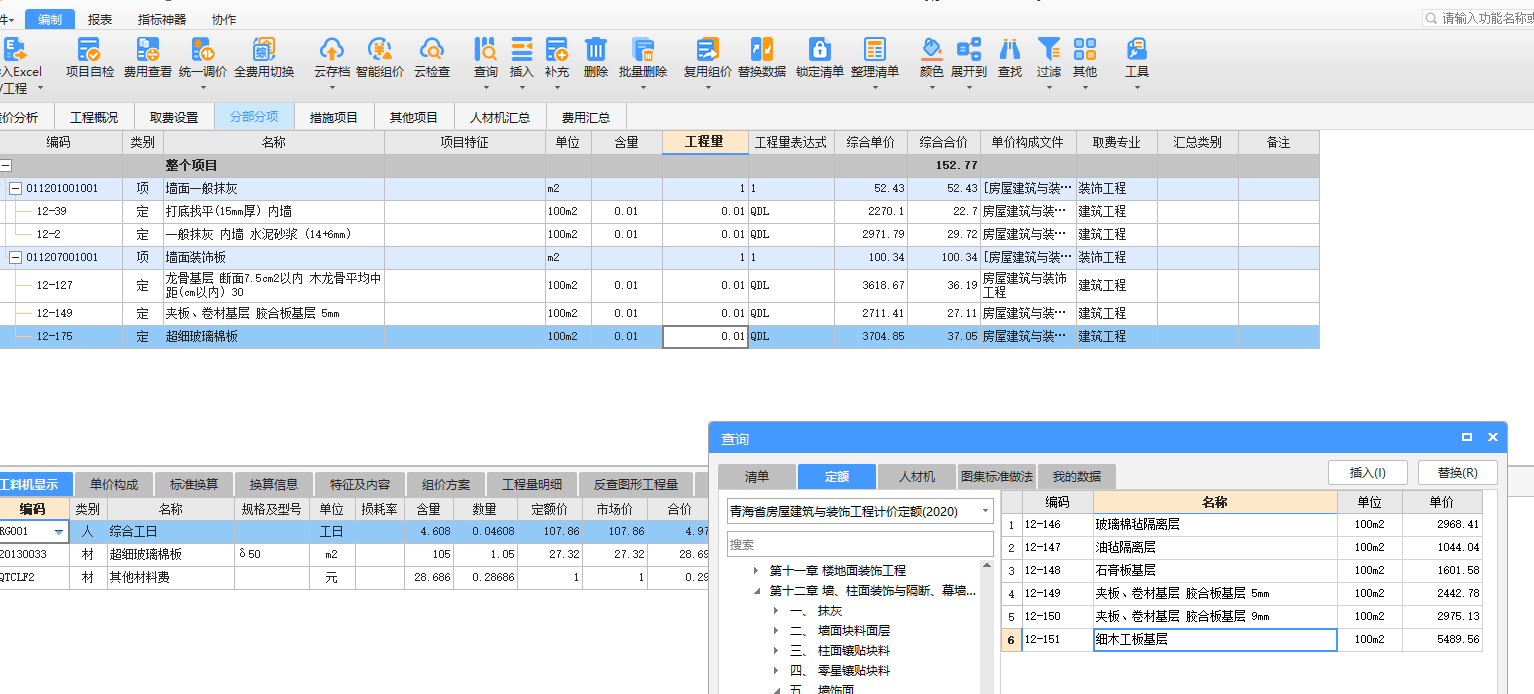Screen dimensions: 1534x694
Task: Go to the 措施项目 tab
Action: (334, 117)
